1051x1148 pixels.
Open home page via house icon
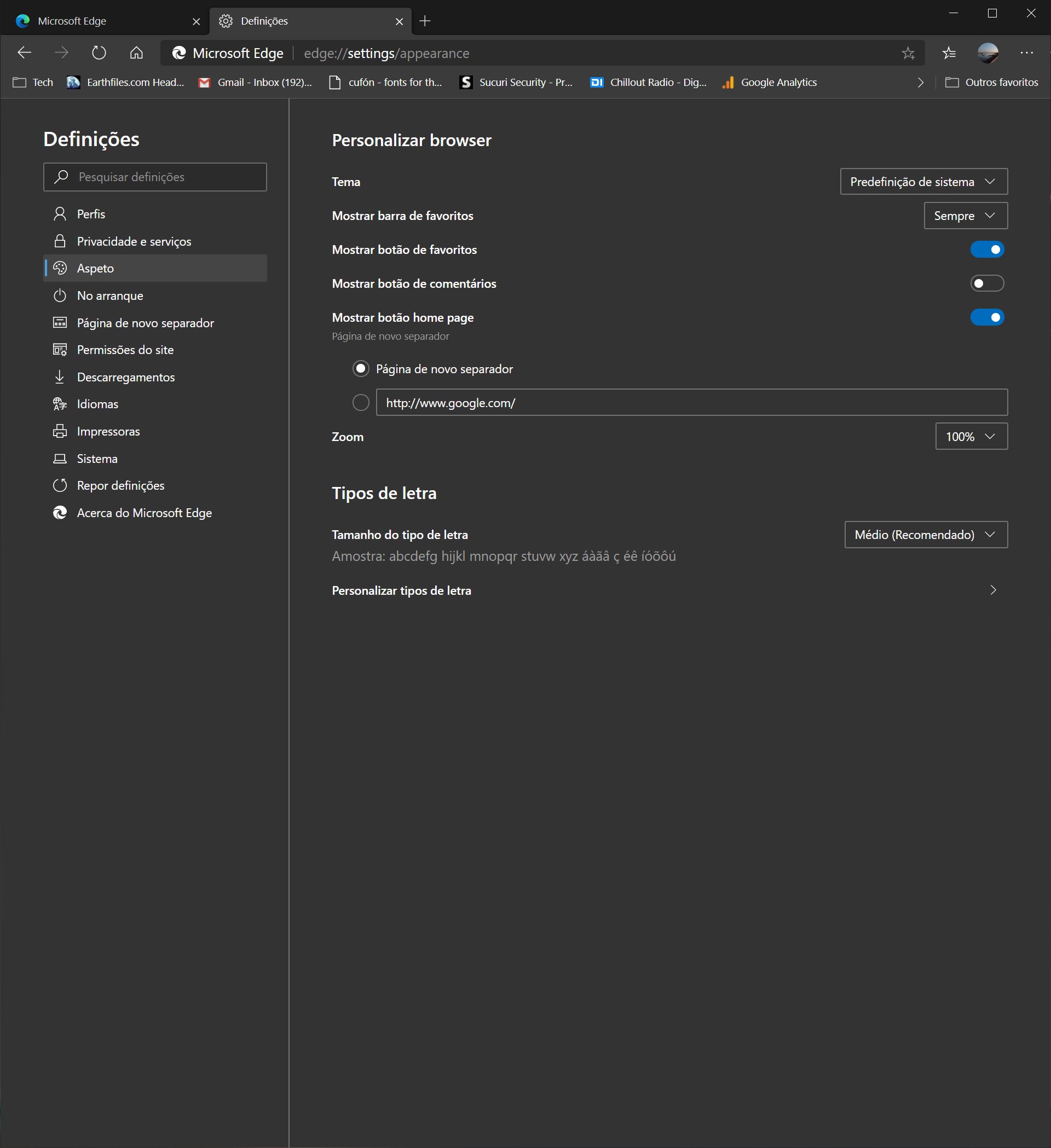[x=136, y=53]
